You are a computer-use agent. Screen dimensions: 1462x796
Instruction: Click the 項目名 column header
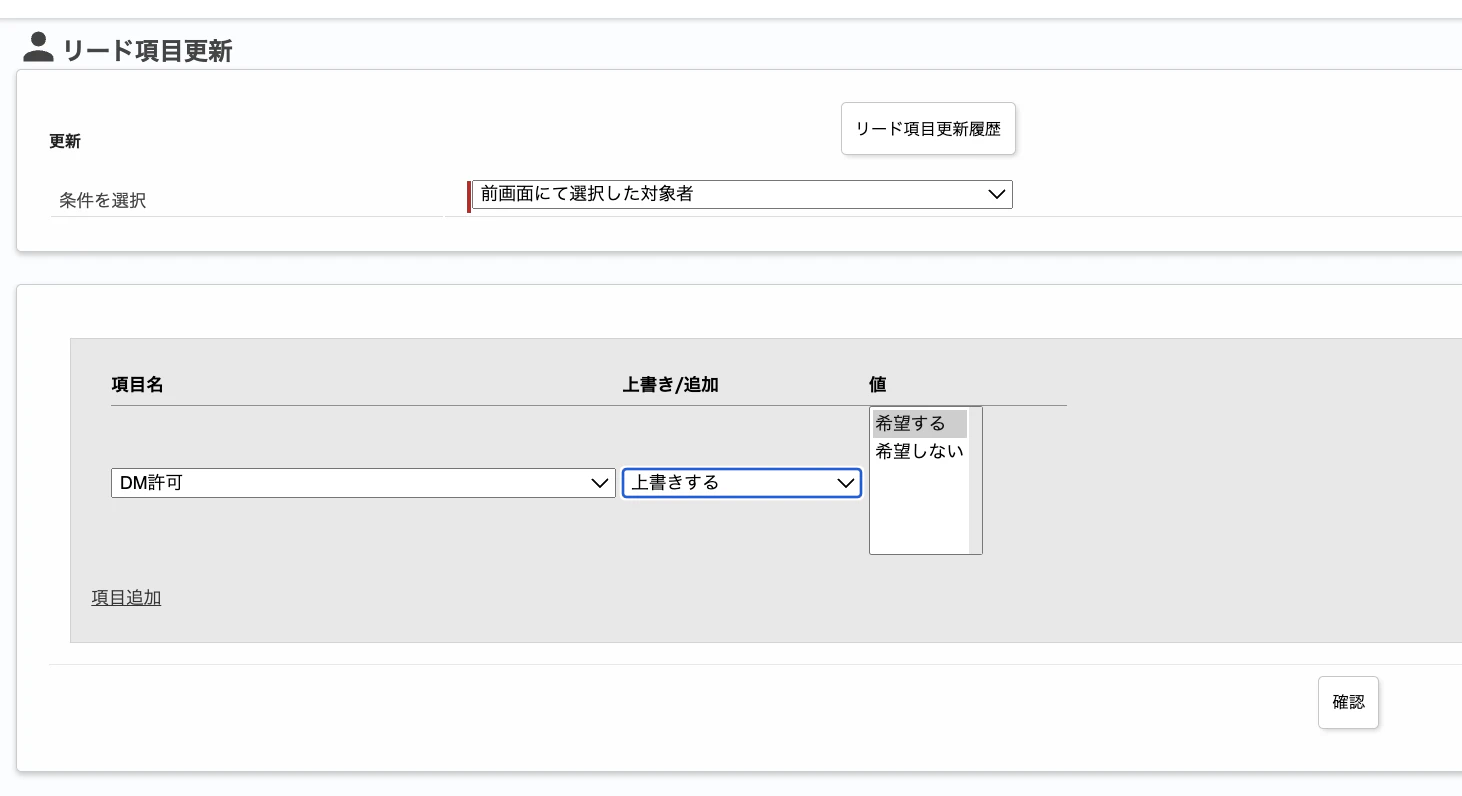click(x=137, y=384)
